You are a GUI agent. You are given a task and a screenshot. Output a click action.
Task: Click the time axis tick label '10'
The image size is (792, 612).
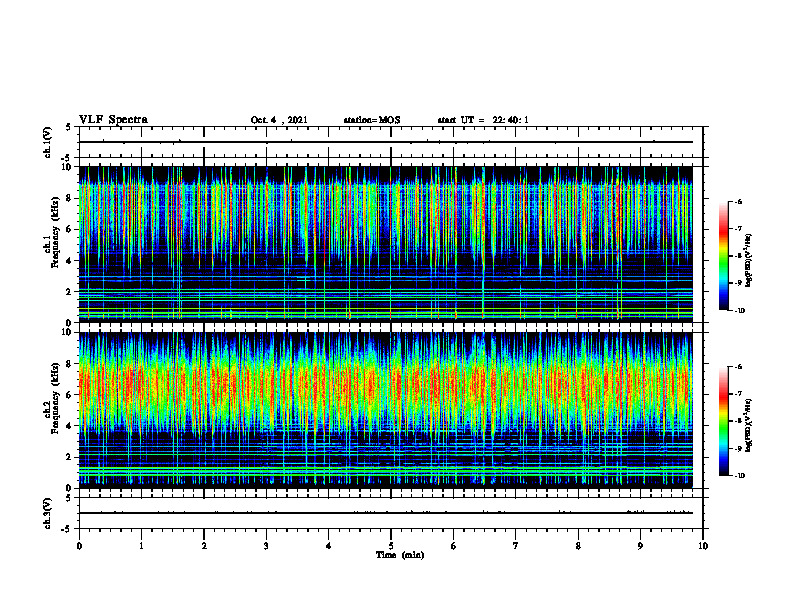pos(703,546)
